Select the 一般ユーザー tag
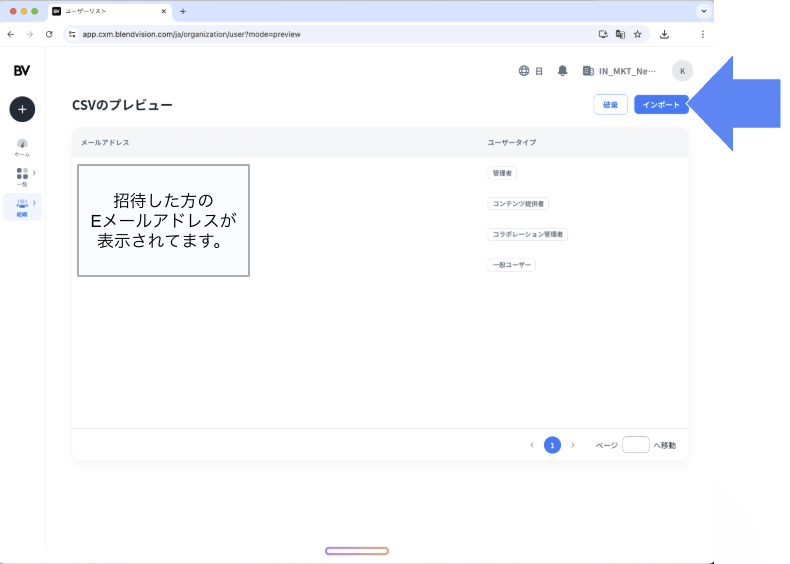 pyautogui.click(x=511, y=265)
